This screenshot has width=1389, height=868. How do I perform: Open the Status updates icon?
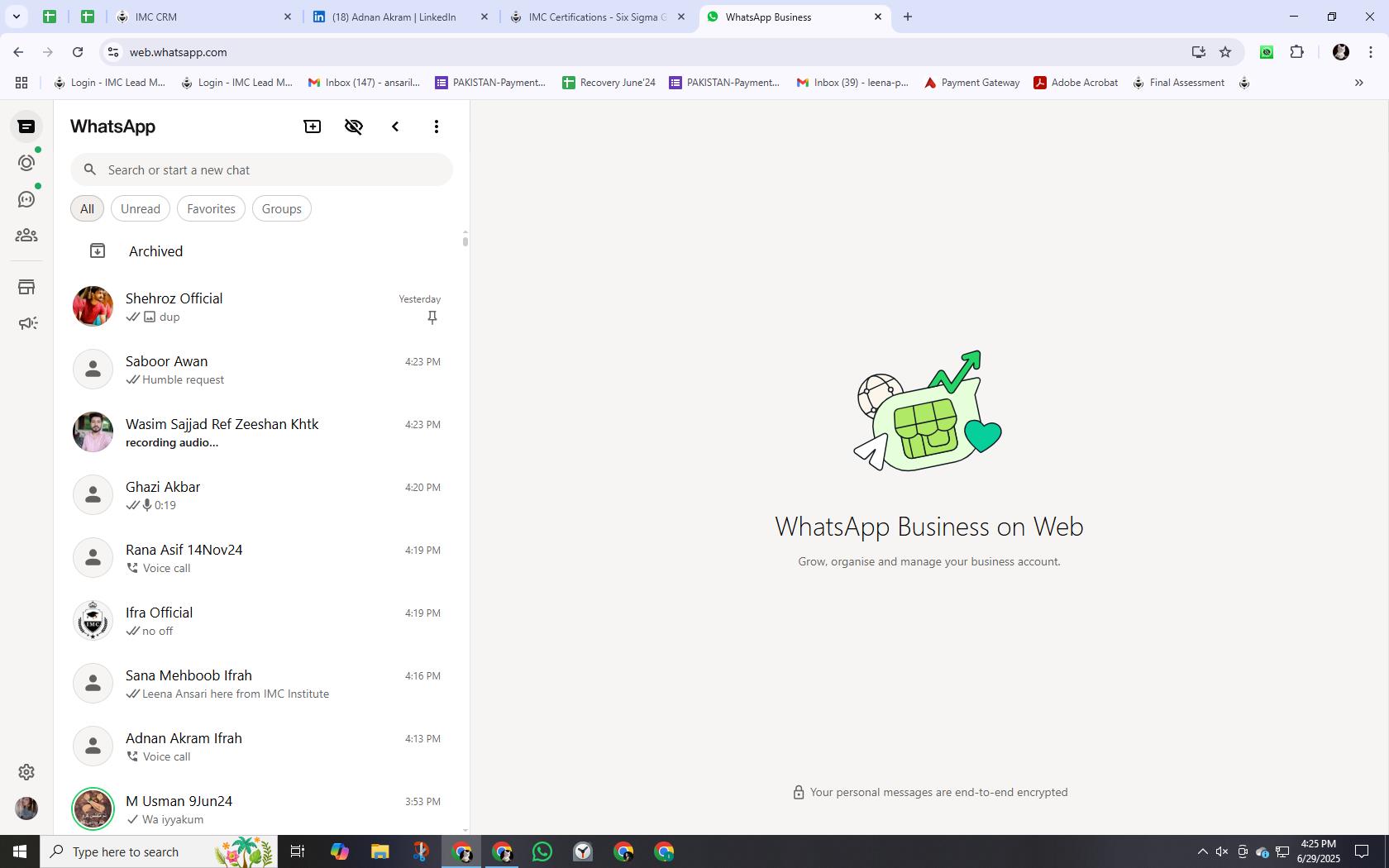coord(26,163)
